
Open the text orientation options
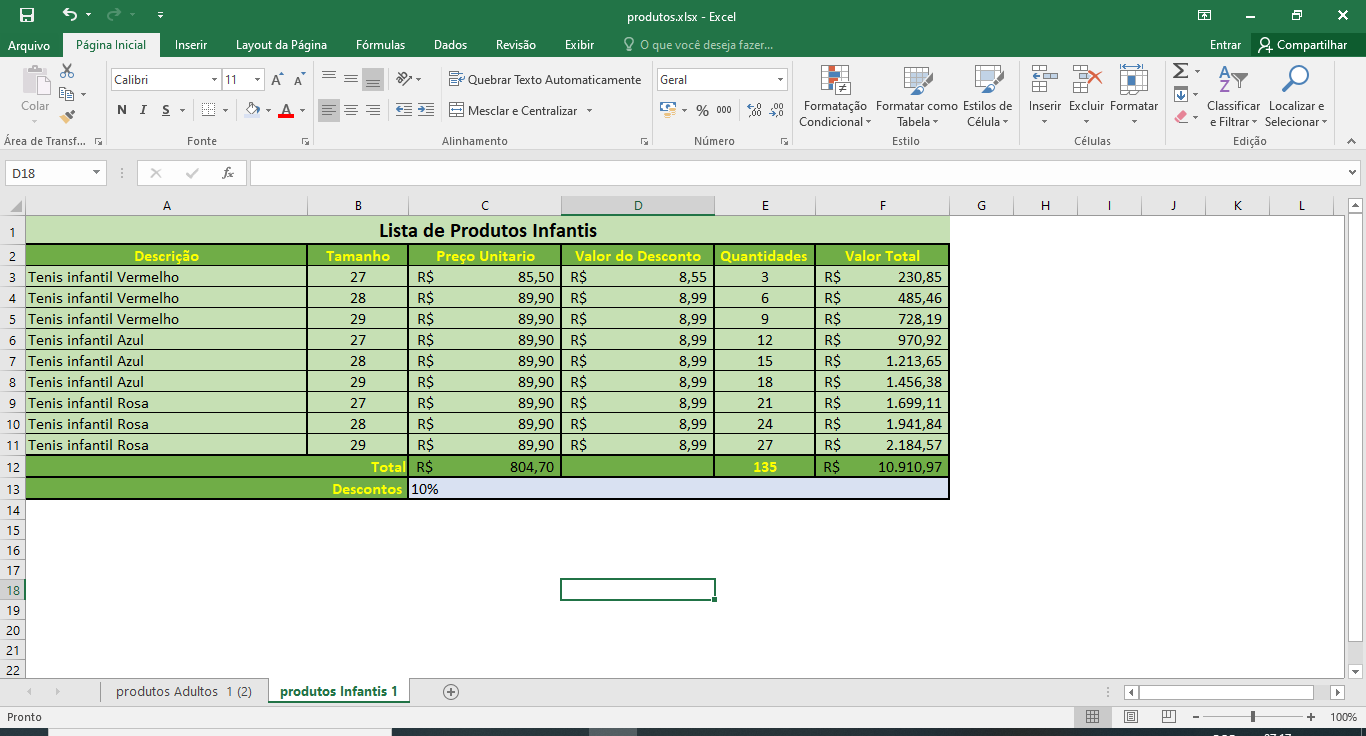coord(408,79)
